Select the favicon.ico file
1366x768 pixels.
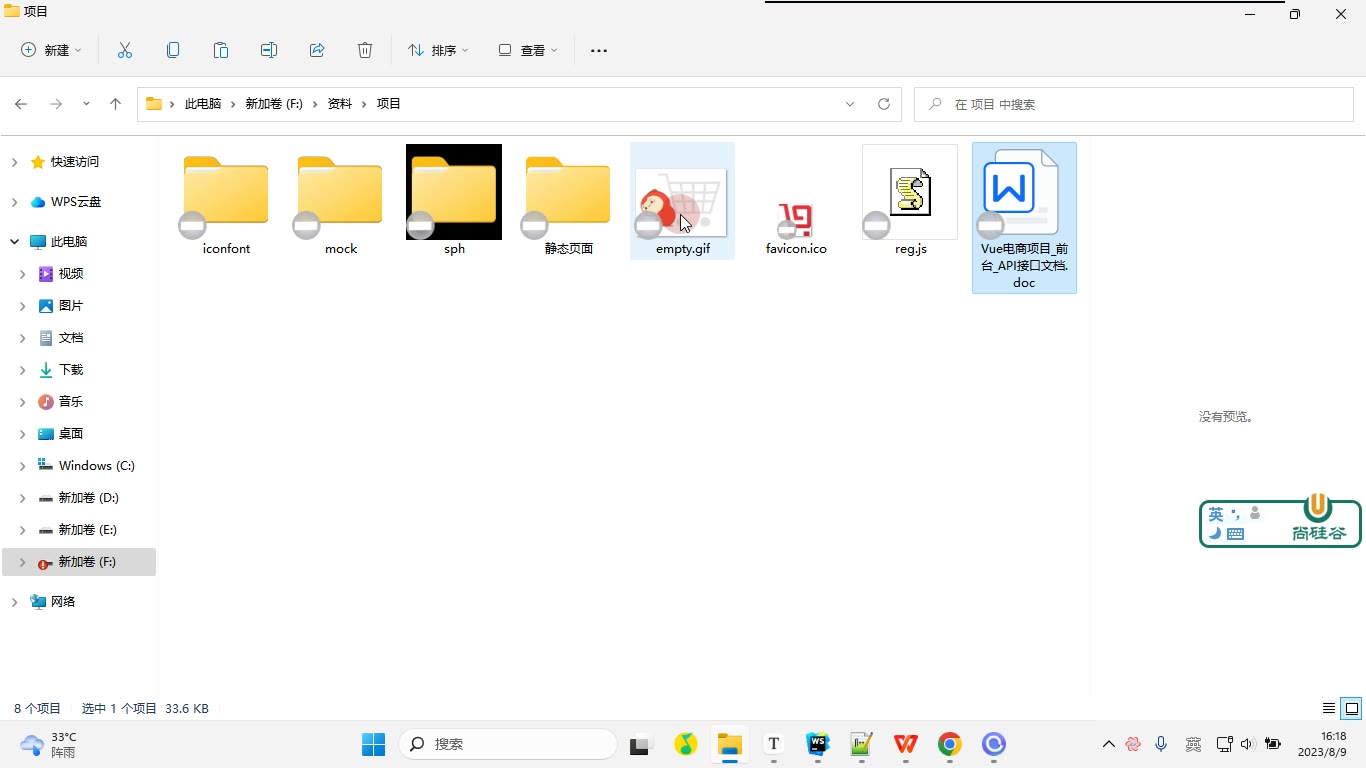click(x=796, y=202)
